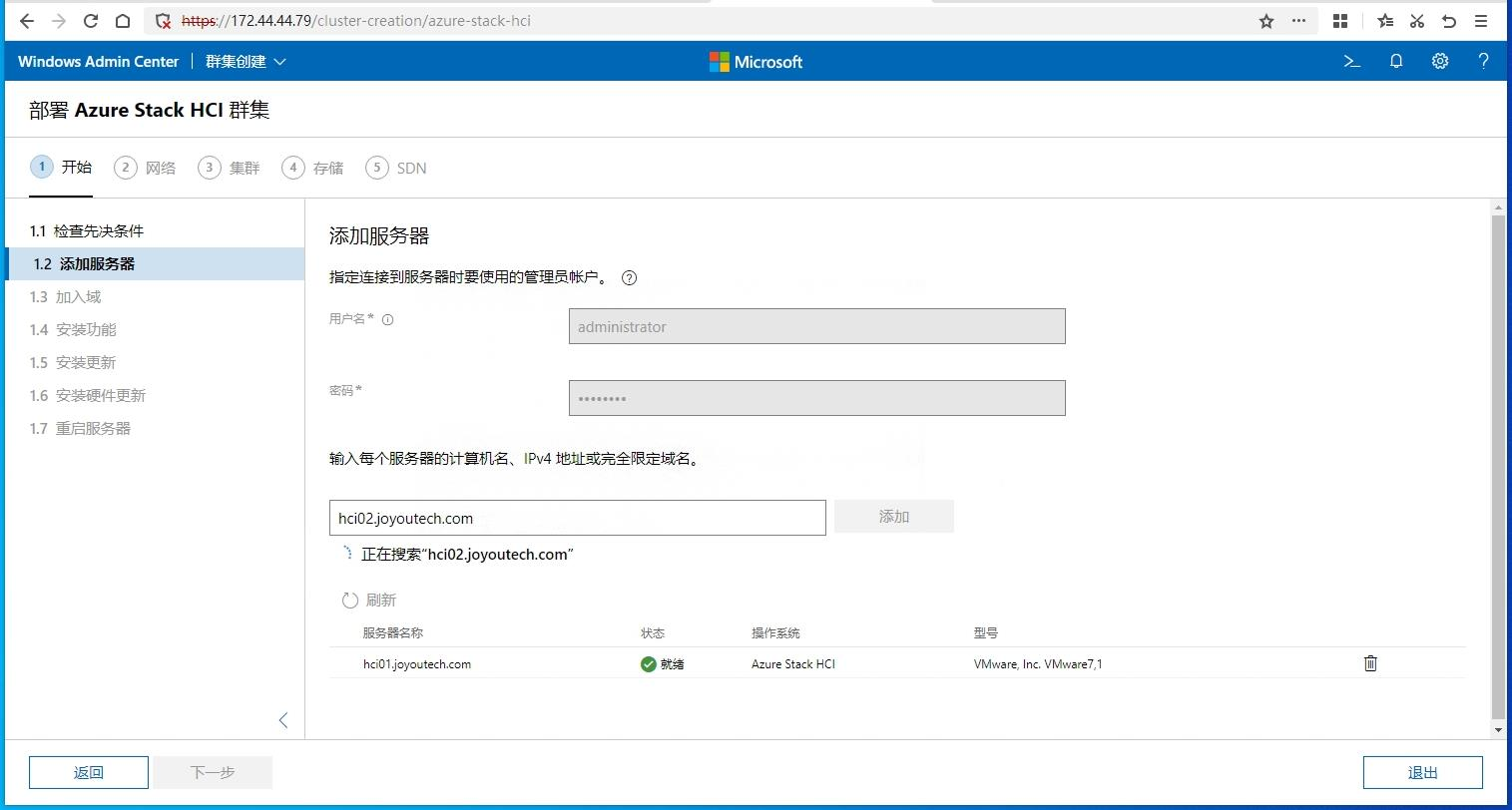The width and height of the screenshot is (1512, 810).
Task: Click the browser forward arrow
Action: pyautogui.click(x=59, y=21)
